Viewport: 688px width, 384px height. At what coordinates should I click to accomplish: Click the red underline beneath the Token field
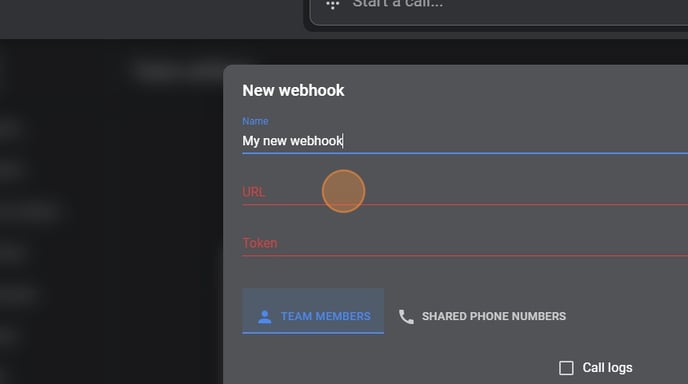click(465, 255)
